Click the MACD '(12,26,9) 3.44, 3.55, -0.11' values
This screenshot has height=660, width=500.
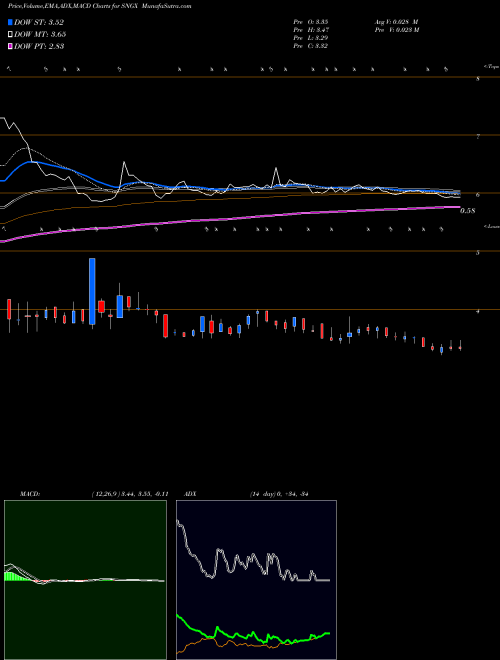(130, 494)
